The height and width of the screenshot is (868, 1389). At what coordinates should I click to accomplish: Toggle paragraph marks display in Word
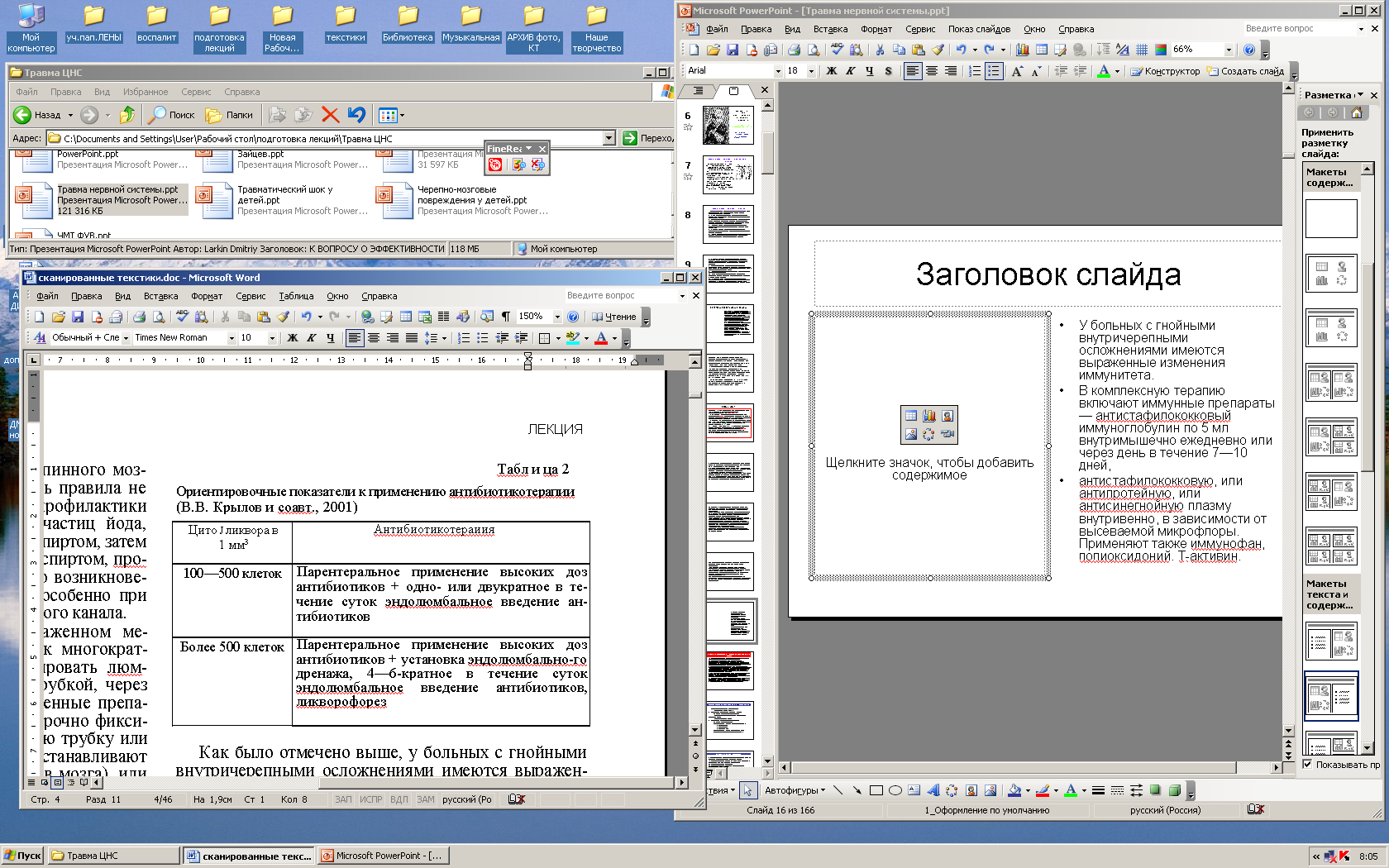pos(505,317)
